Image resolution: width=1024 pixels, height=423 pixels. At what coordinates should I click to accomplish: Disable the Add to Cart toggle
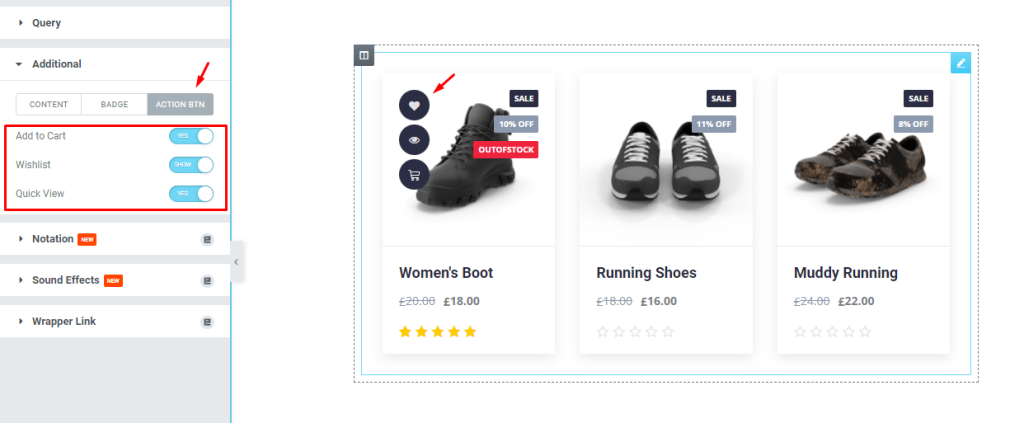pyautogui.click(x=191, y=136)
